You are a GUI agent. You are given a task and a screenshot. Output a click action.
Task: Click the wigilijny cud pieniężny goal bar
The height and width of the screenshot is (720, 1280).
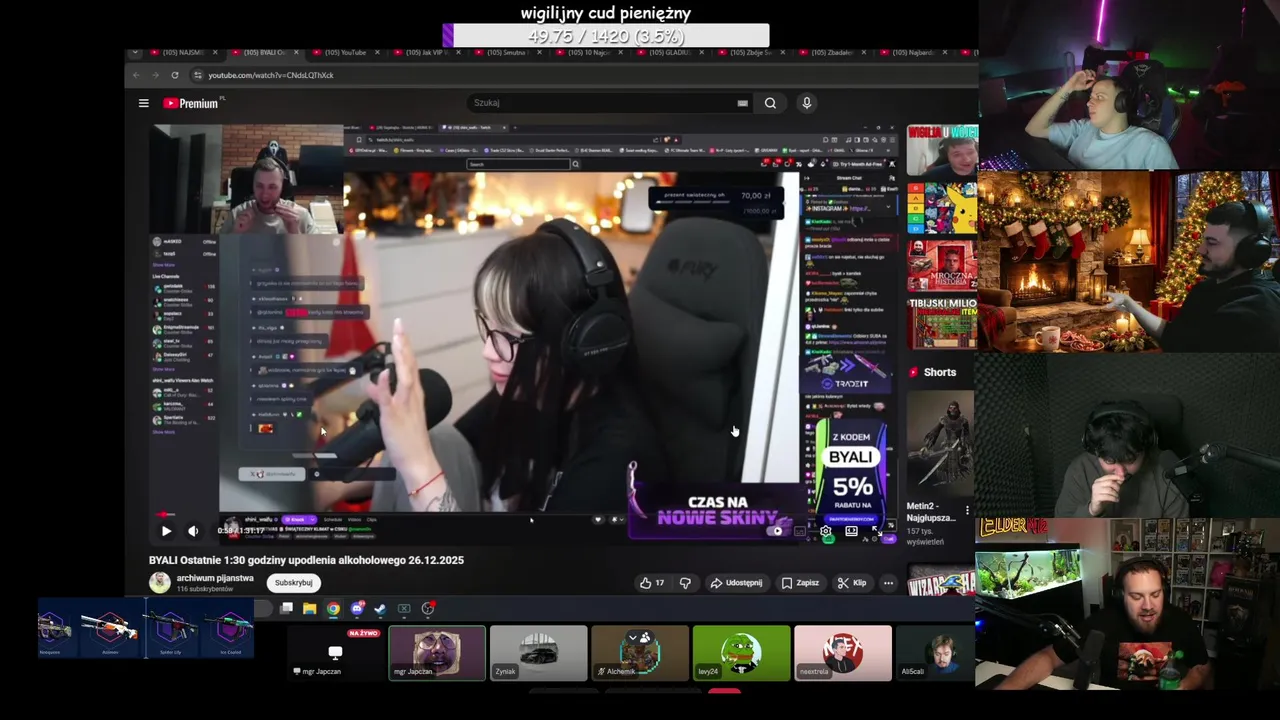tap(606, 36)
